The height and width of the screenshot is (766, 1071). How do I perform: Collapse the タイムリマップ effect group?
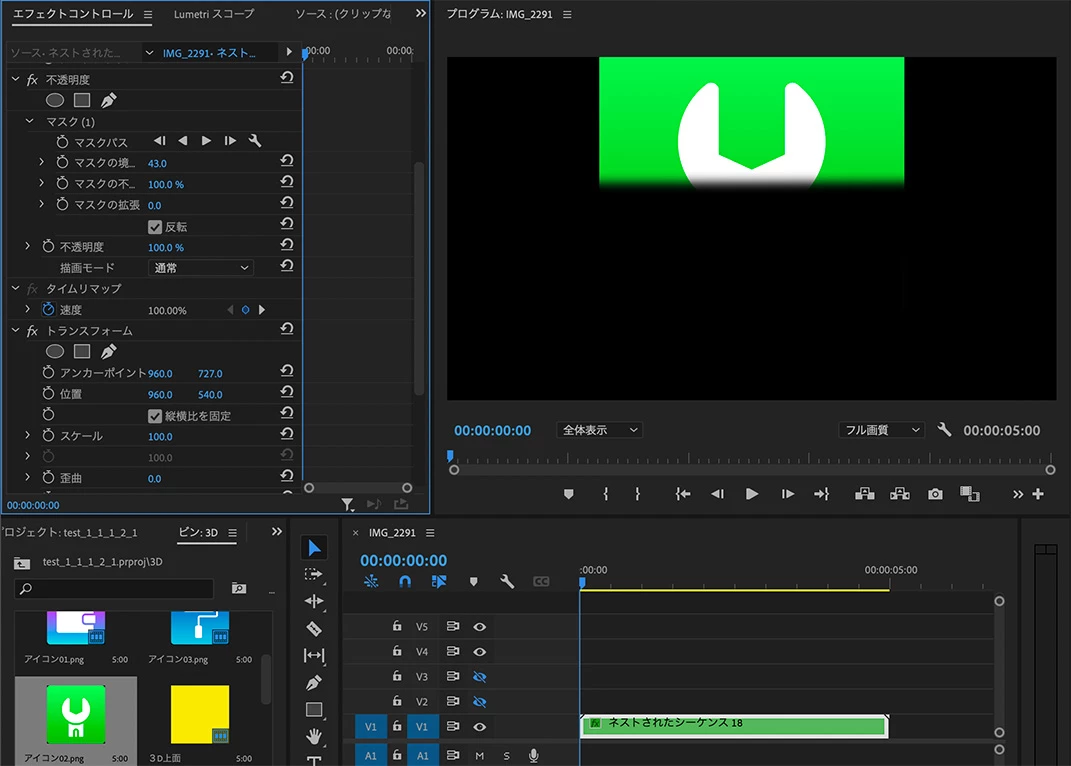(15, 288)
